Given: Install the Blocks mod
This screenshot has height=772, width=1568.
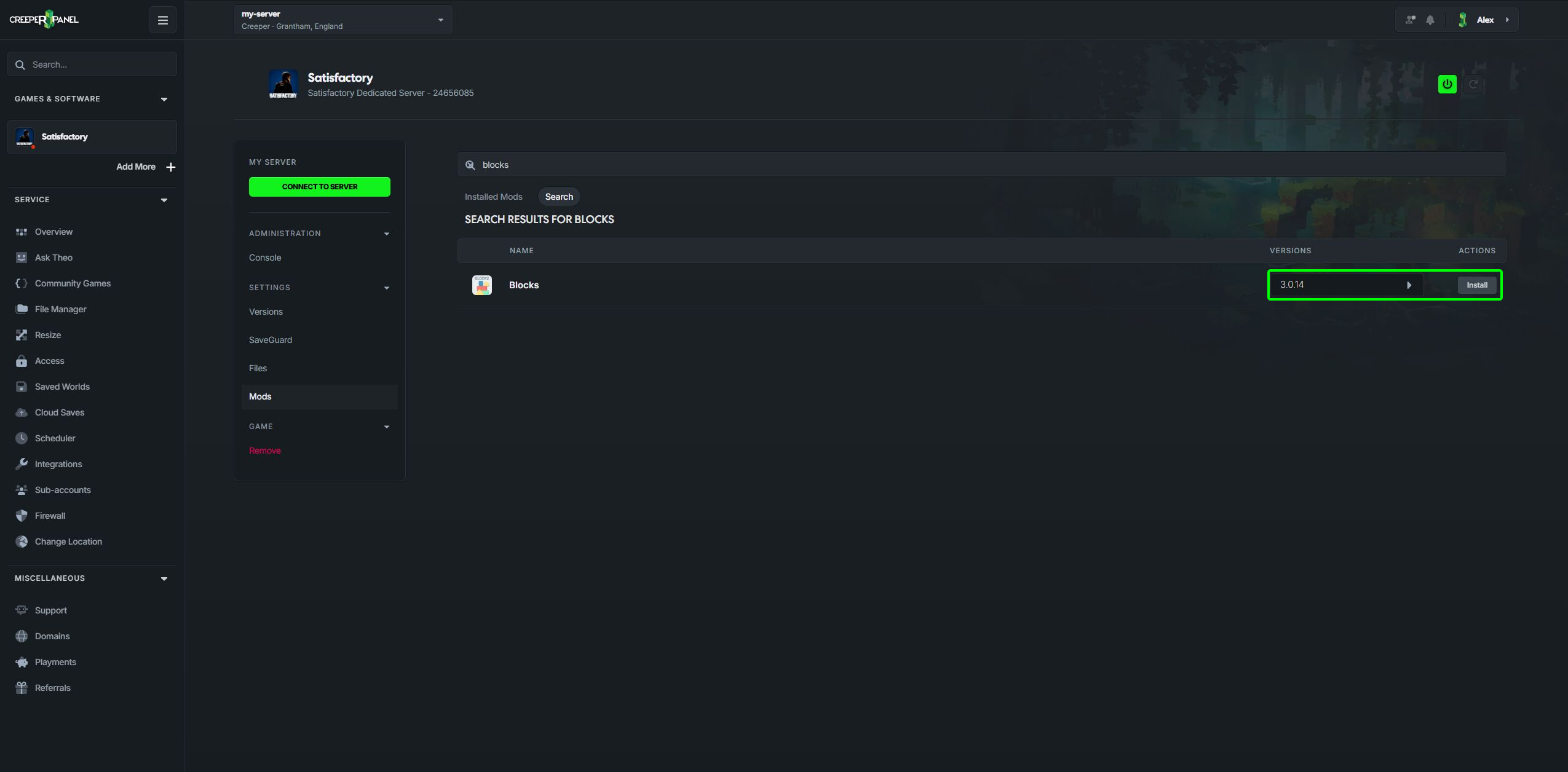Looking at the screenshot, I should click(x=1476, y=285).
